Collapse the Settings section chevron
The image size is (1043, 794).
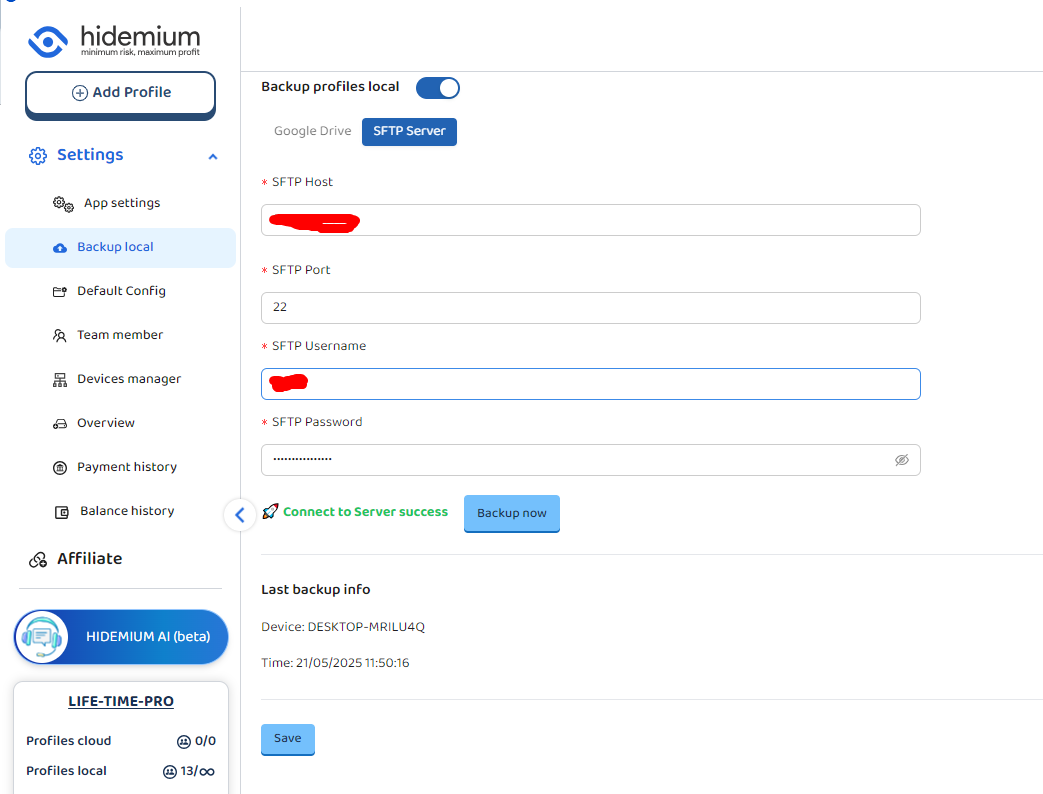212,157
